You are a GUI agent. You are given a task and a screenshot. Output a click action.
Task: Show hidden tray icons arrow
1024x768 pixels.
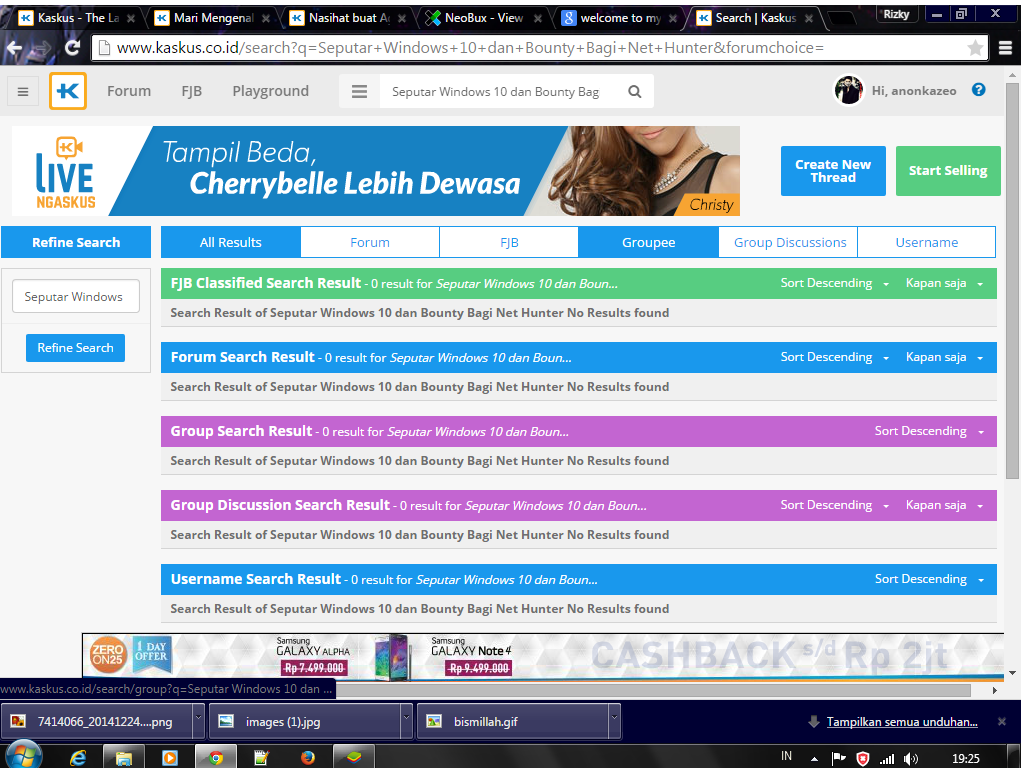[814, 759]
